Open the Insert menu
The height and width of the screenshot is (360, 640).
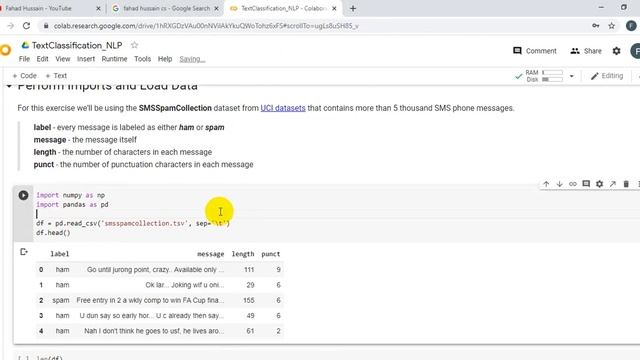(x=86, y=59)
